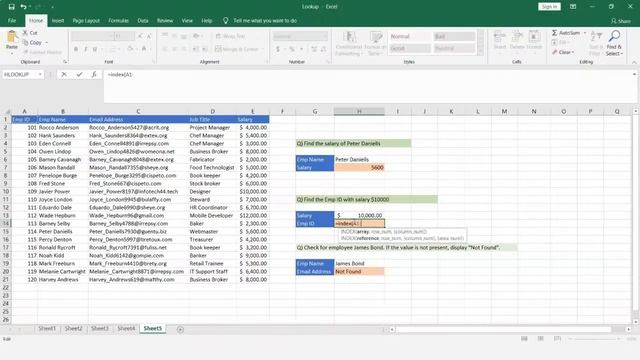
Task: Cancel formula entry with X icon
Action: (x=64, y=74)
